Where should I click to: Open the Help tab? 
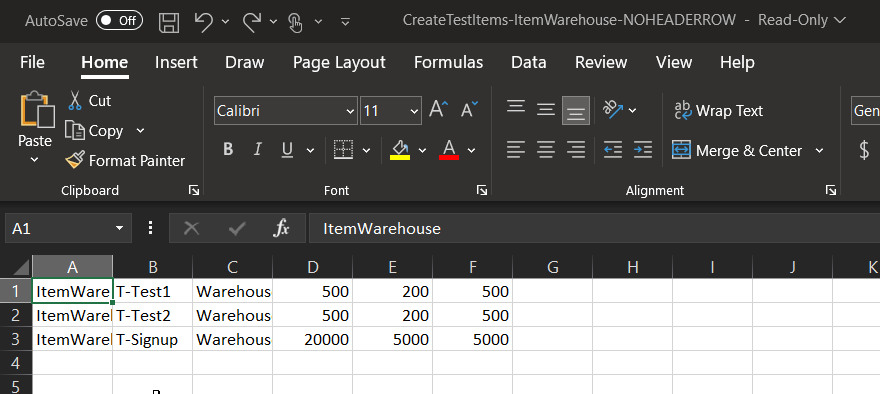click(x=737, y=62)
